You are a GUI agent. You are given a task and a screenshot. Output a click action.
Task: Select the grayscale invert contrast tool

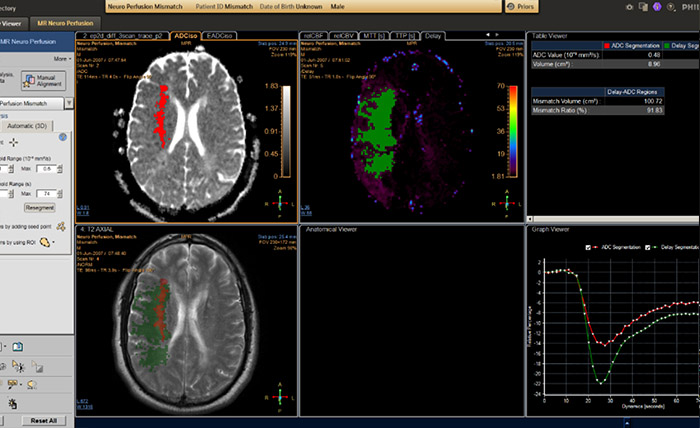[x=38, y=367]
